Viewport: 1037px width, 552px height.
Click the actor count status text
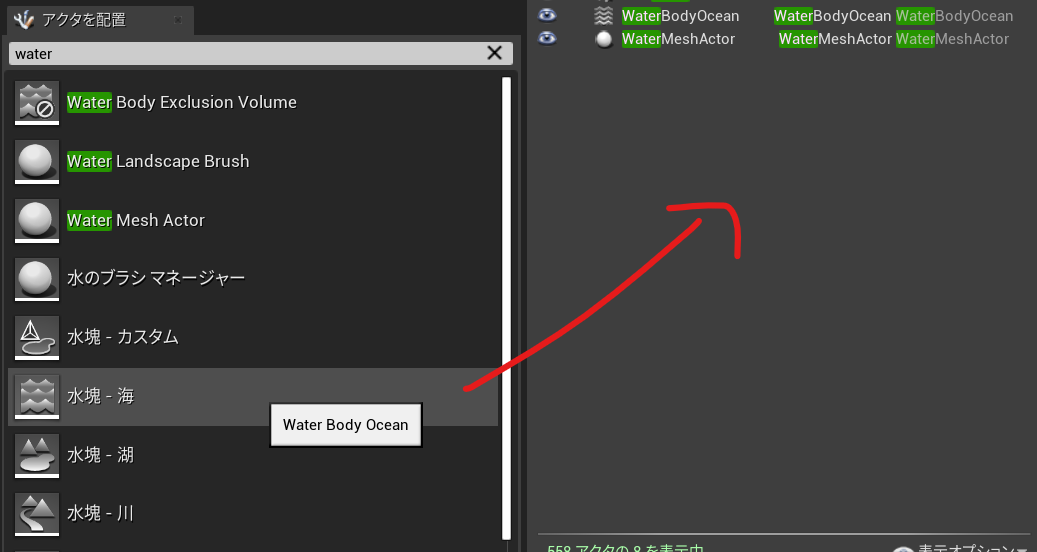click(626, 549)
